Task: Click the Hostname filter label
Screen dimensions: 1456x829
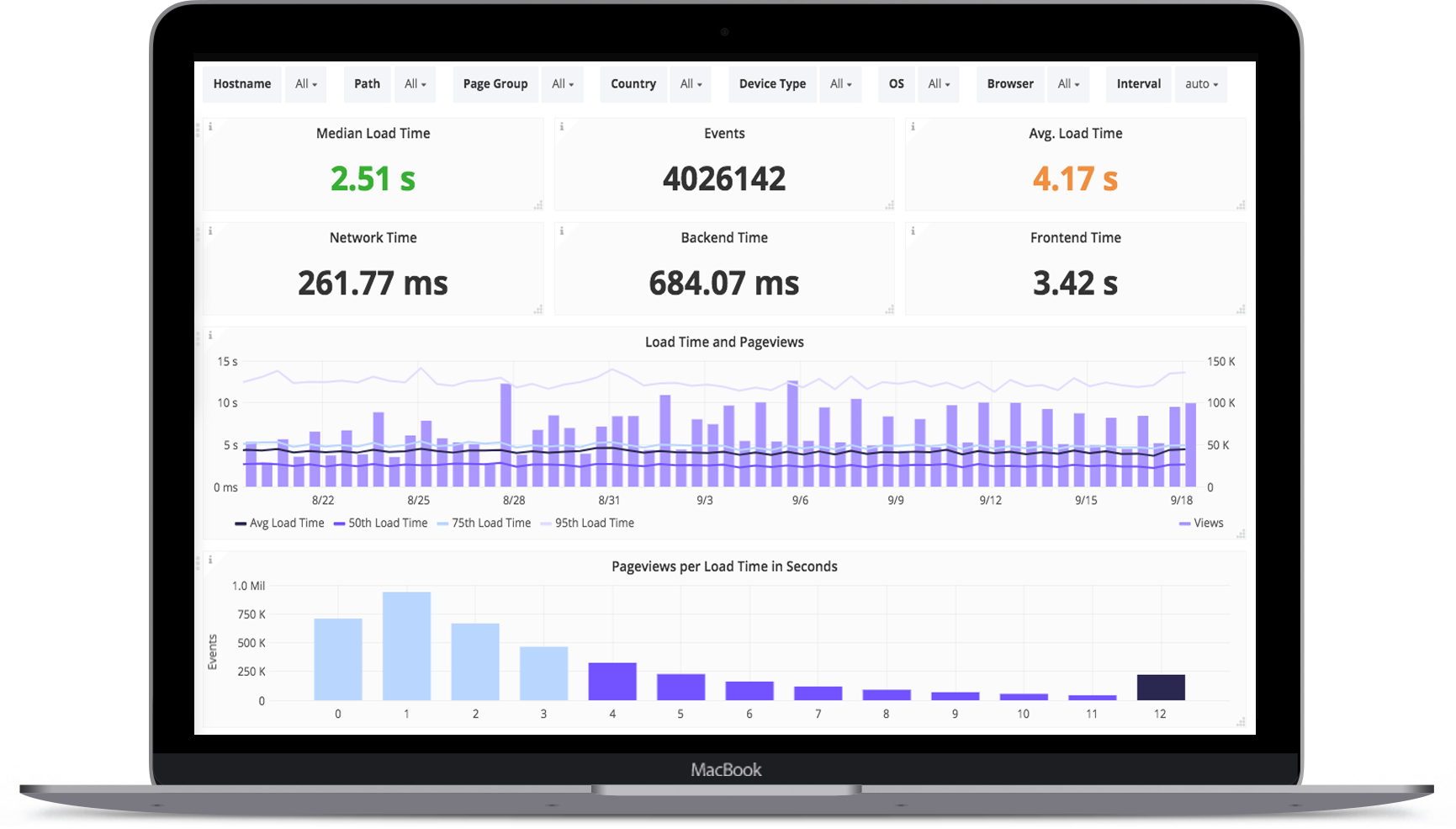Action: click(x=242, y=84)
